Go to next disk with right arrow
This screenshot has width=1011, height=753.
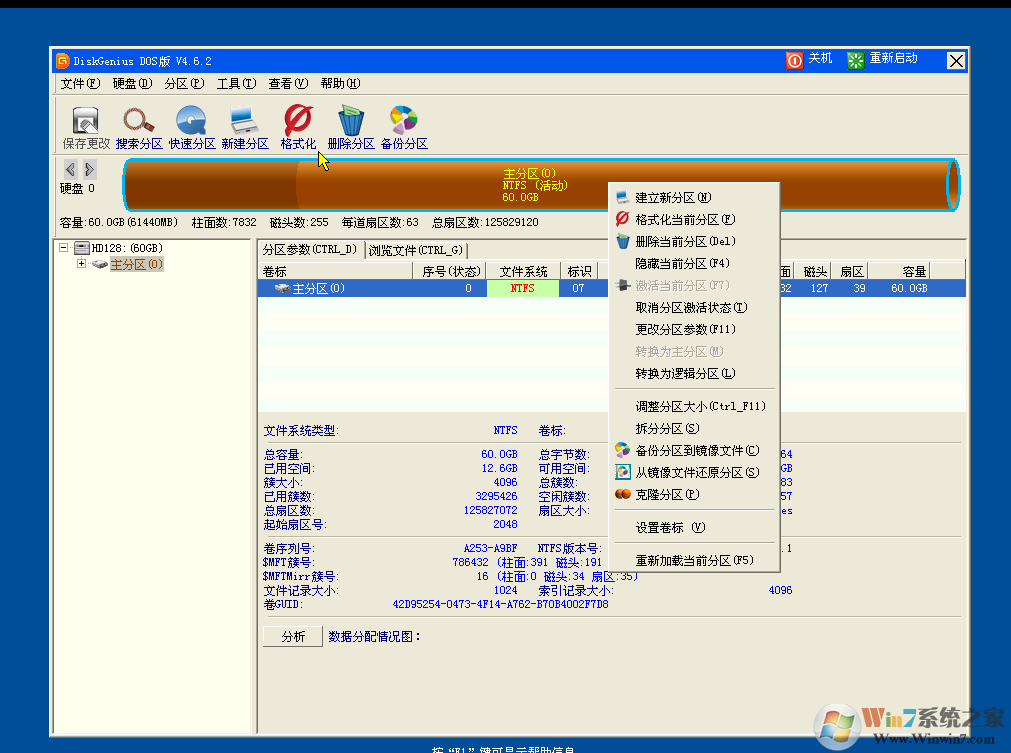[89, 169]
